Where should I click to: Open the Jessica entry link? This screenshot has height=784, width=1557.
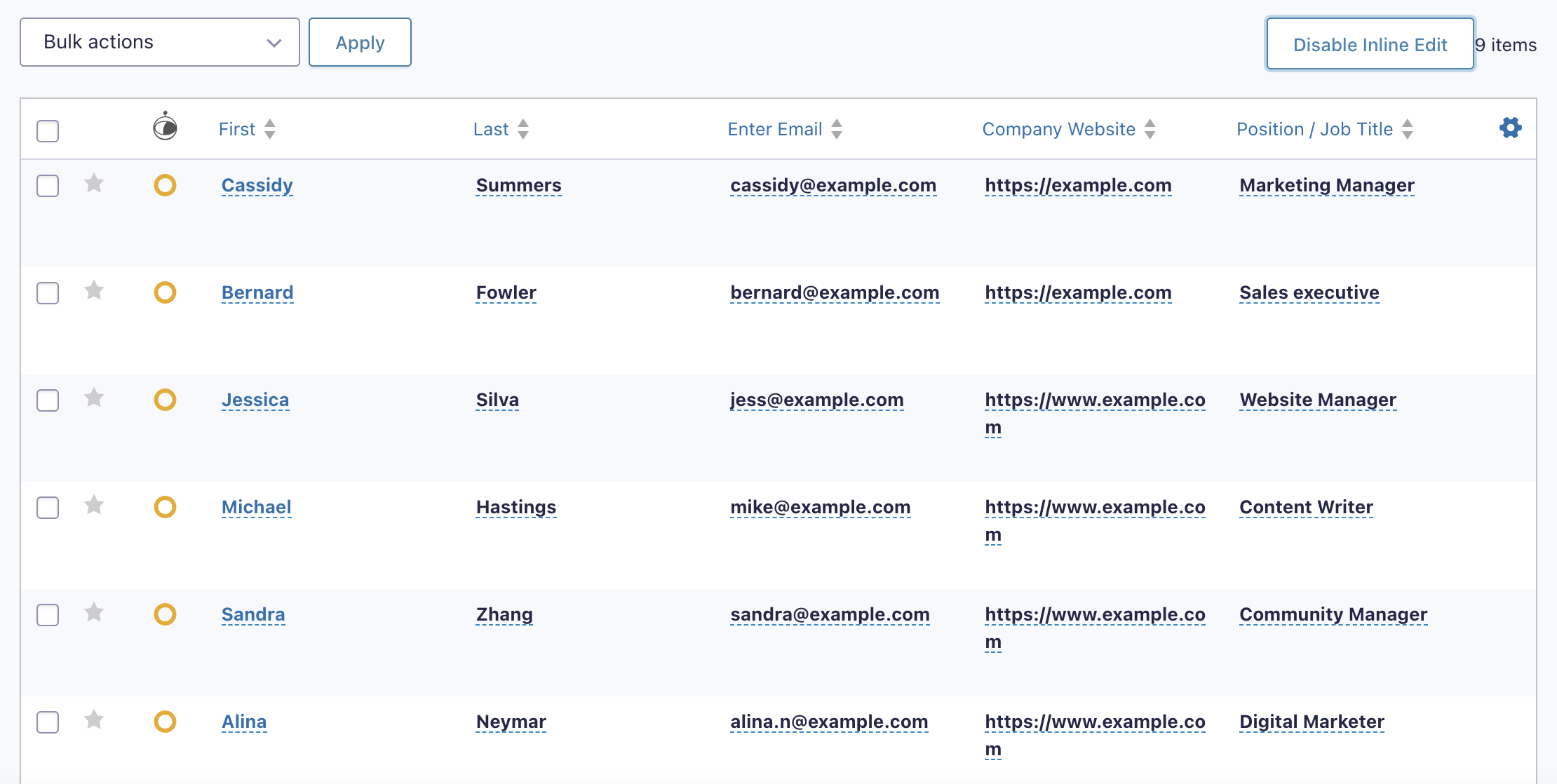(x=255, y=400)
